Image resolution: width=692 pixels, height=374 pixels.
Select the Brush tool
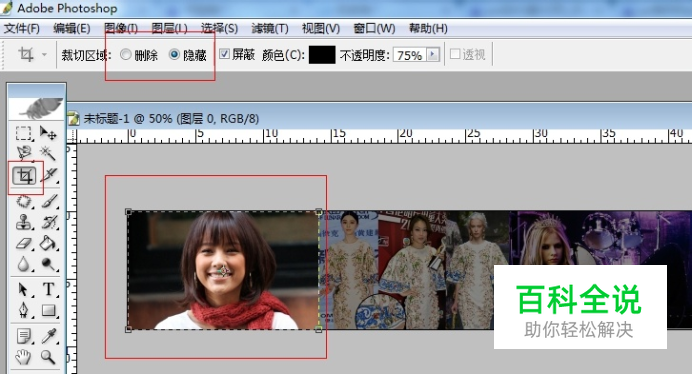[49, 202]
